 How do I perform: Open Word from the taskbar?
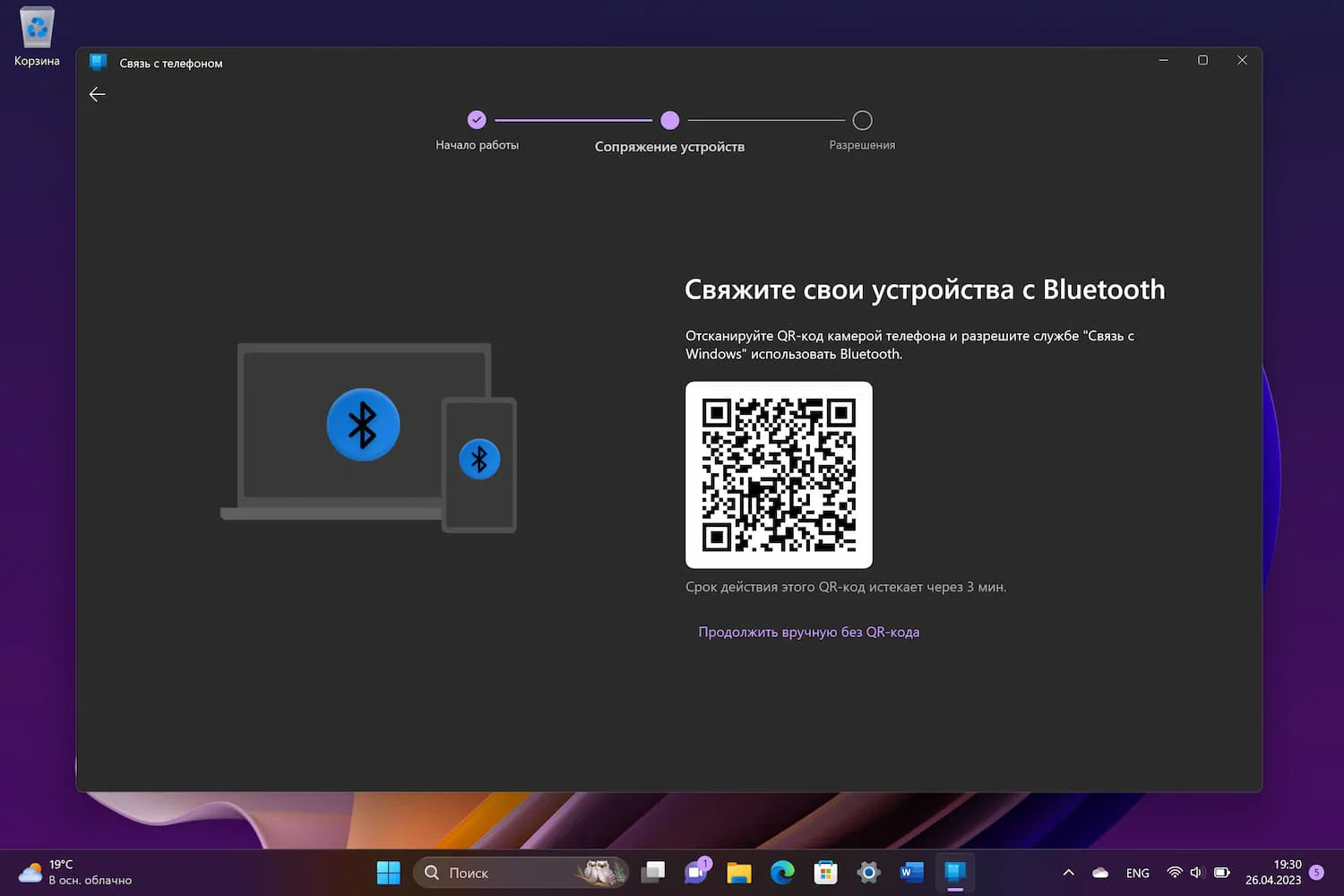[x=911, y=872]
